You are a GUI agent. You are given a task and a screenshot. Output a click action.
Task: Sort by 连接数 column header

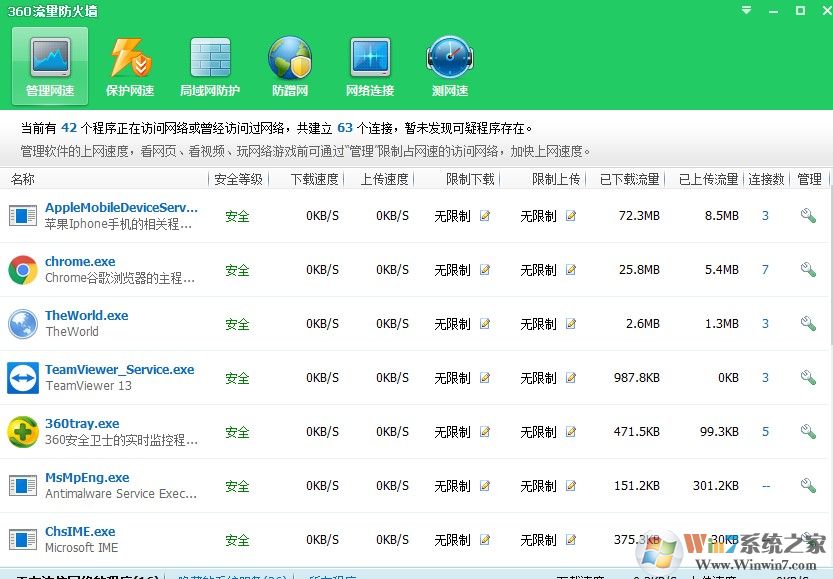click(765, 180)
